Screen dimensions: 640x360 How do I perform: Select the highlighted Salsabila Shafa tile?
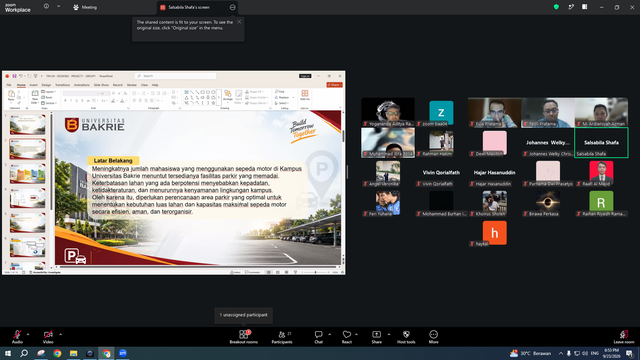[x=601, y=142]
